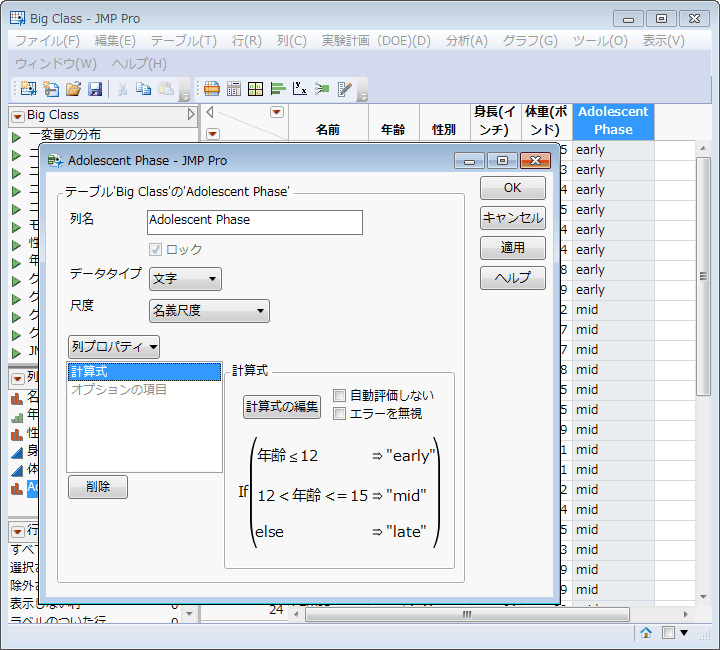Viewport: 720px width, 650px height.
Task: Click the Copy icon in toolbar
Action: [143, 89]
